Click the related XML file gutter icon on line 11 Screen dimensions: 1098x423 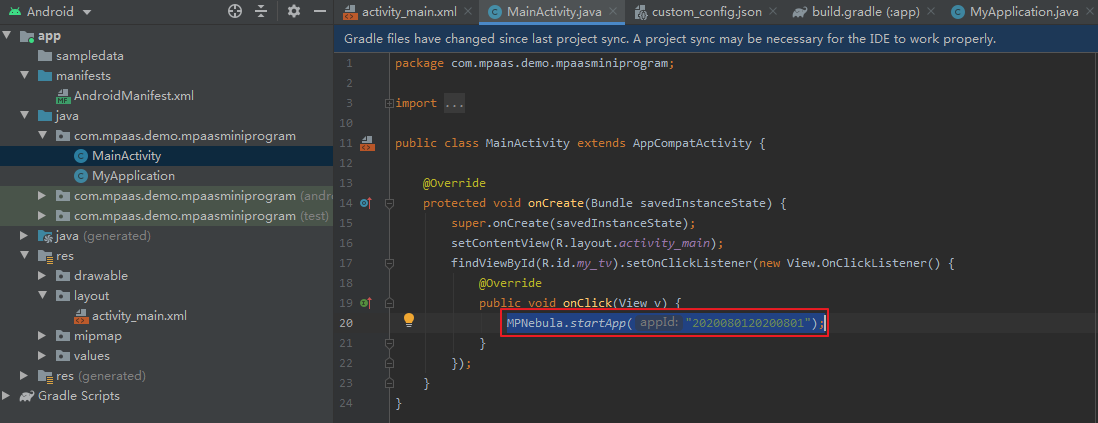(x=366, y=144)
